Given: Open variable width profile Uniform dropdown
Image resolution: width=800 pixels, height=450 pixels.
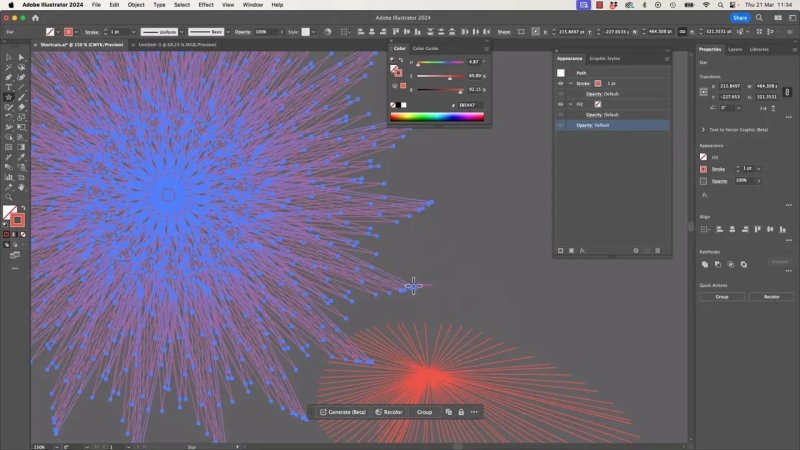Looking at the screenshot, I should [182, 32].
